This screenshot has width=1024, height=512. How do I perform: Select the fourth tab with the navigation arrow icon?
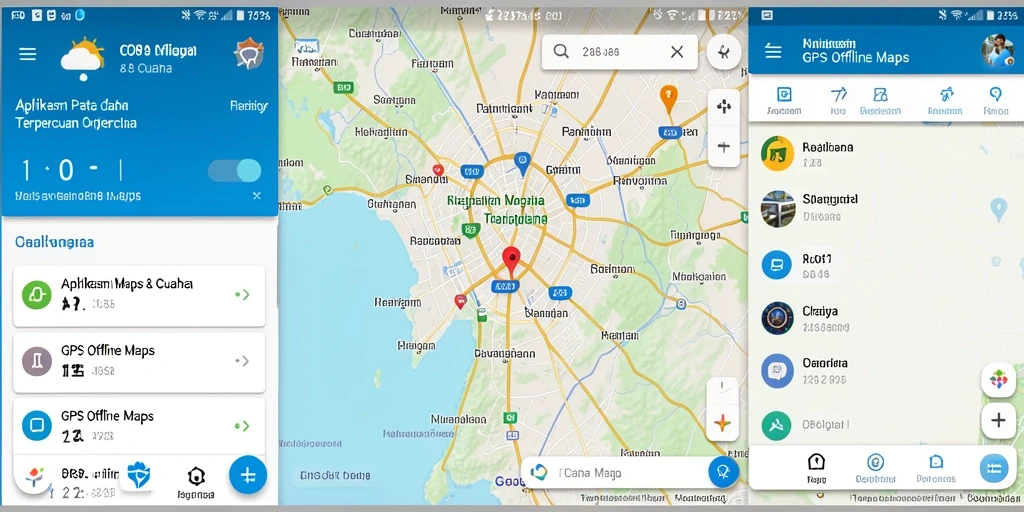(x=945, y=101)
